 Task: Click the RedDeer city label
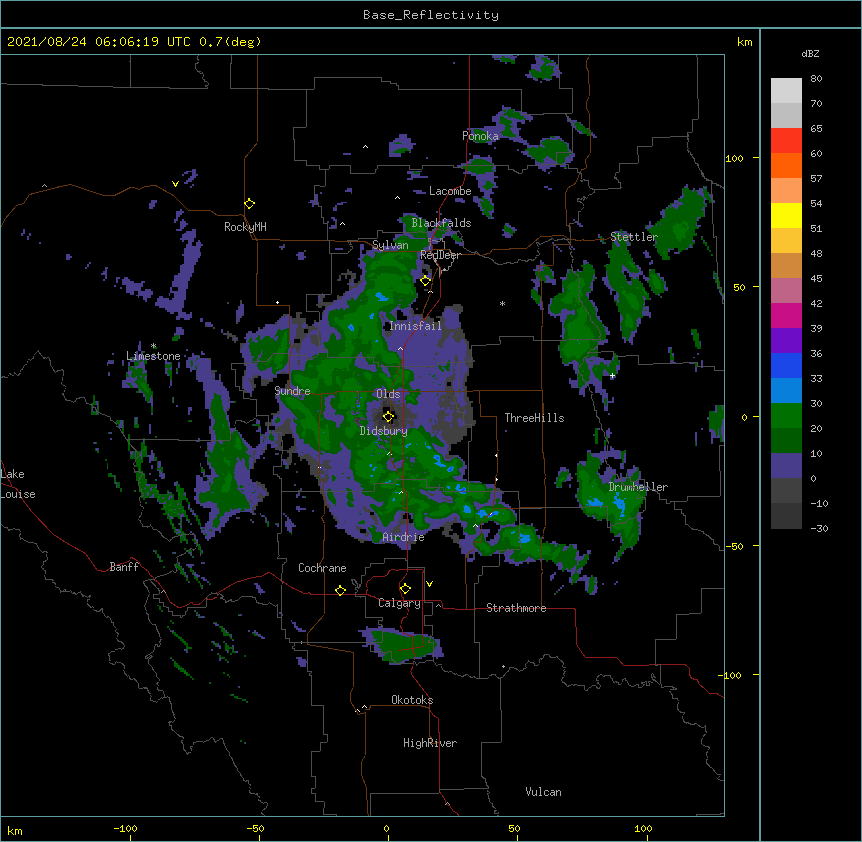click(440, 255)
